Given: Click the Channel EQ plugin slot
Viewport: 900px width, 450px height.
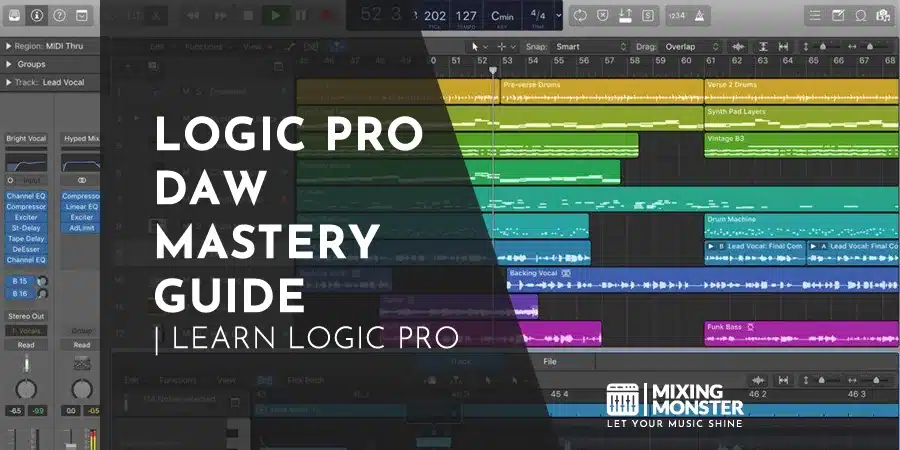Looking at the screenshot, I should [x=26, y=197].
